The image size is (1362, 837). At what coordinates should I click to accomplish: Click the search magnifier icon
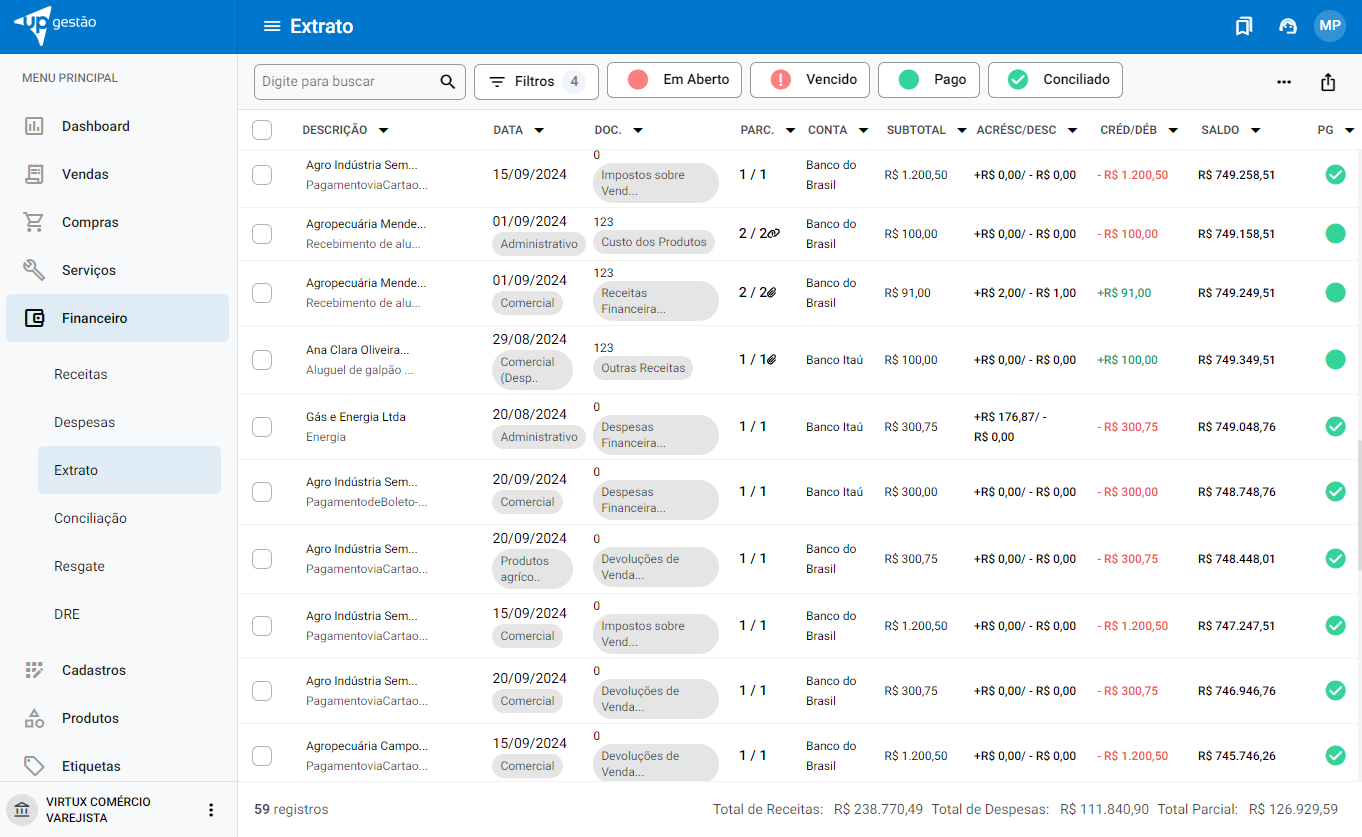447,82
